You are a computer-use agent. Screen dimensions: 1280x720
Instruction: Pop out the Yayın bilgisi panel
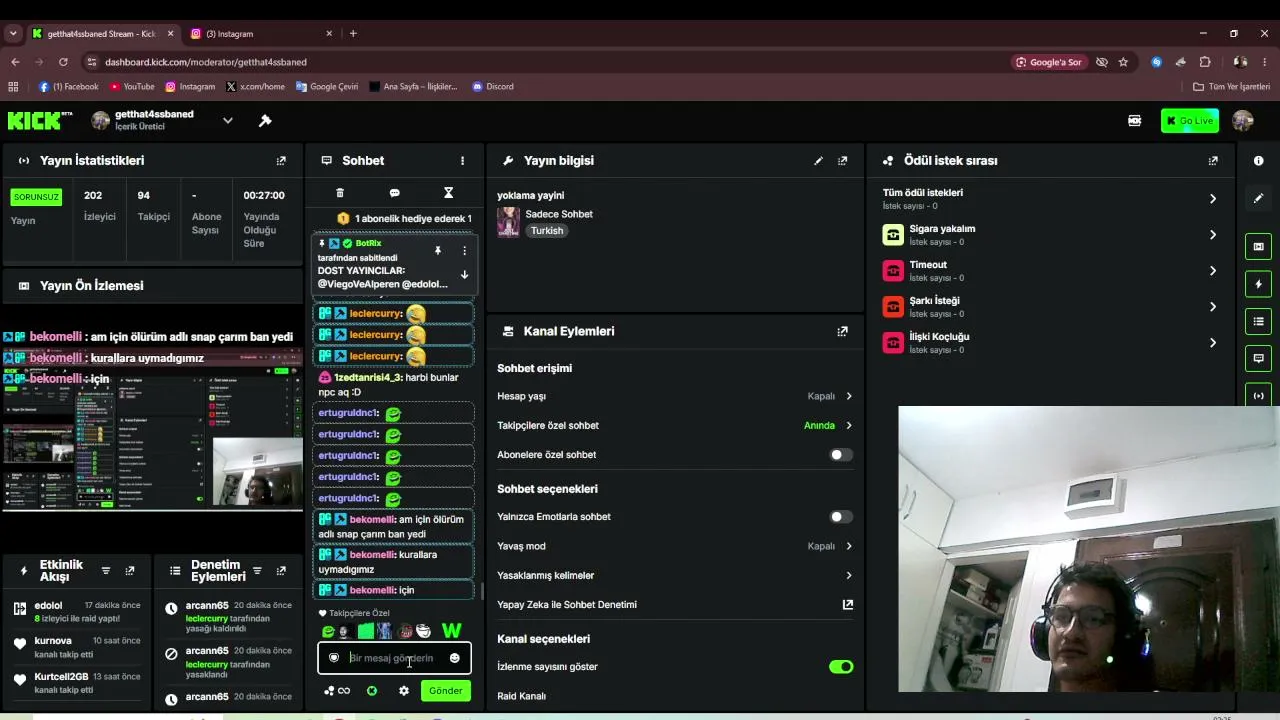pos(843,160)
